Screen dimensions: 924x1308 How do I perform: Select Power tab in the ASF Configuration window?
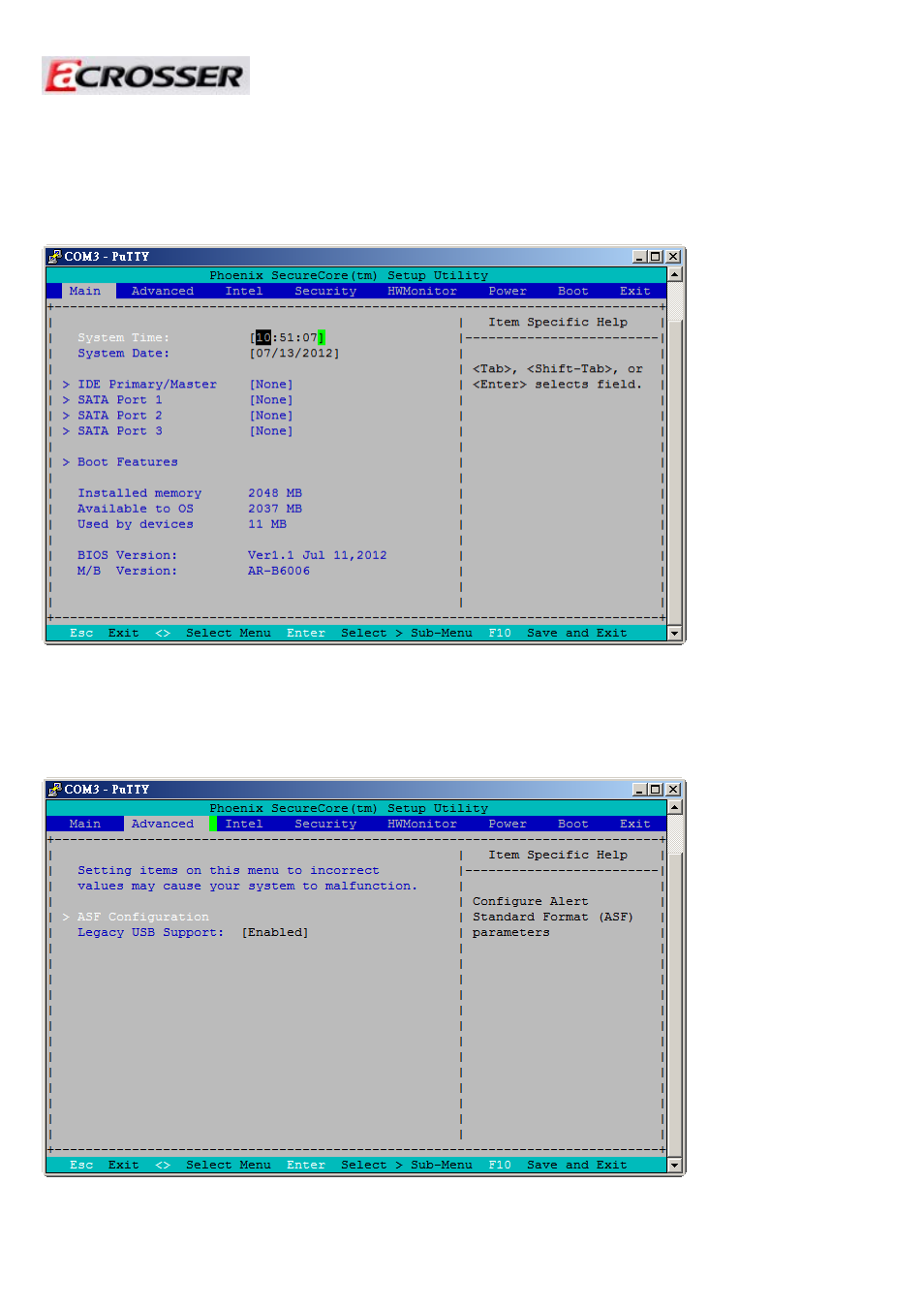click(508, 824)
